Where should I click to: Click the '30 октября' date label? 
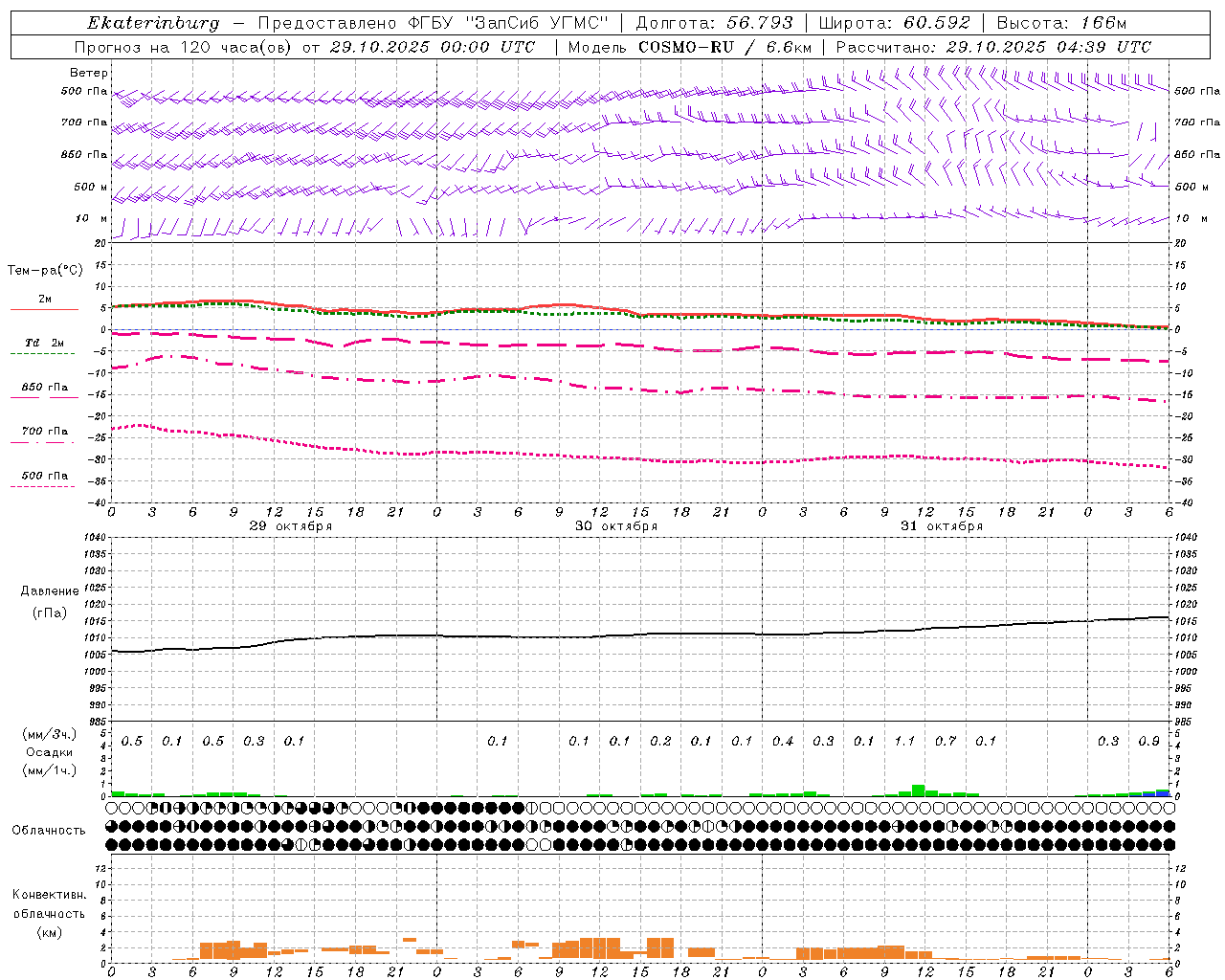point(616,526)
